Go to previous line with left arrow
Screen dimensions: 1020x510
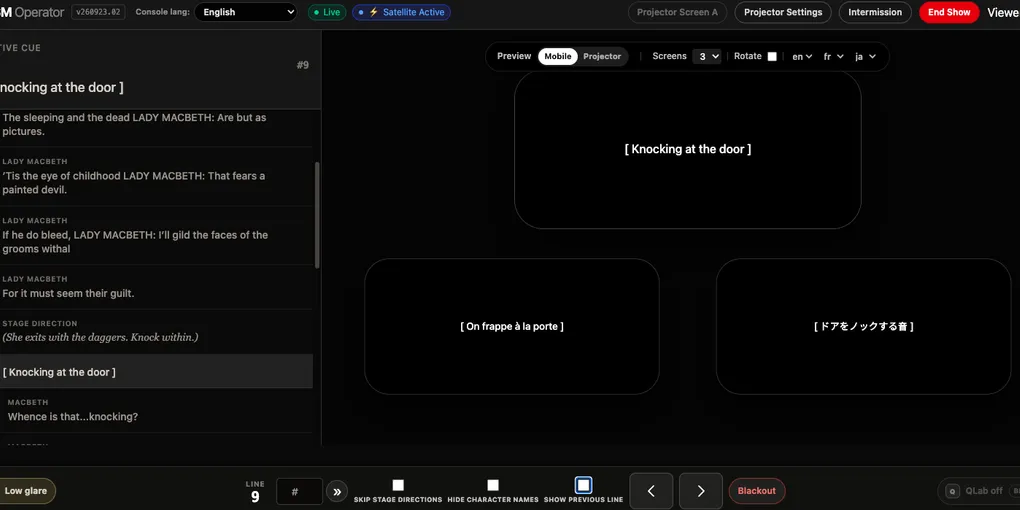pyautogui.click(x=651, y=491)
